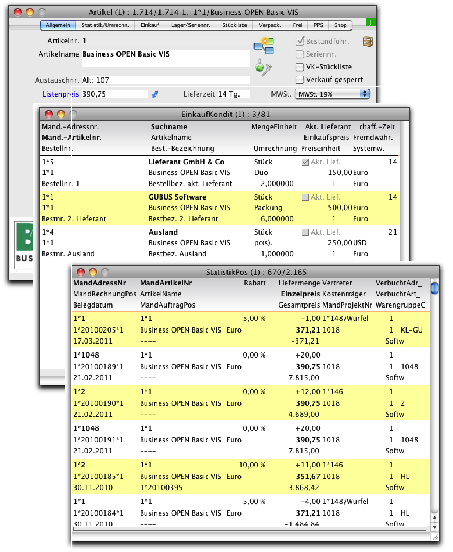Click the order number 1*20100395
Viewport: 453px width, 552px height.
pos(161,488)
